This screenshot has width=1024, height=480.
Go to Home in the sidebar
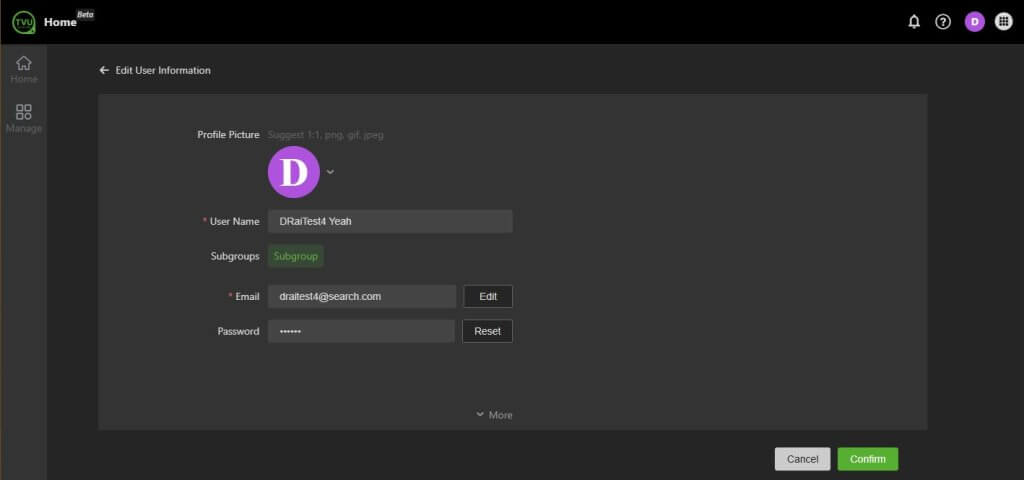pos(24,69)
